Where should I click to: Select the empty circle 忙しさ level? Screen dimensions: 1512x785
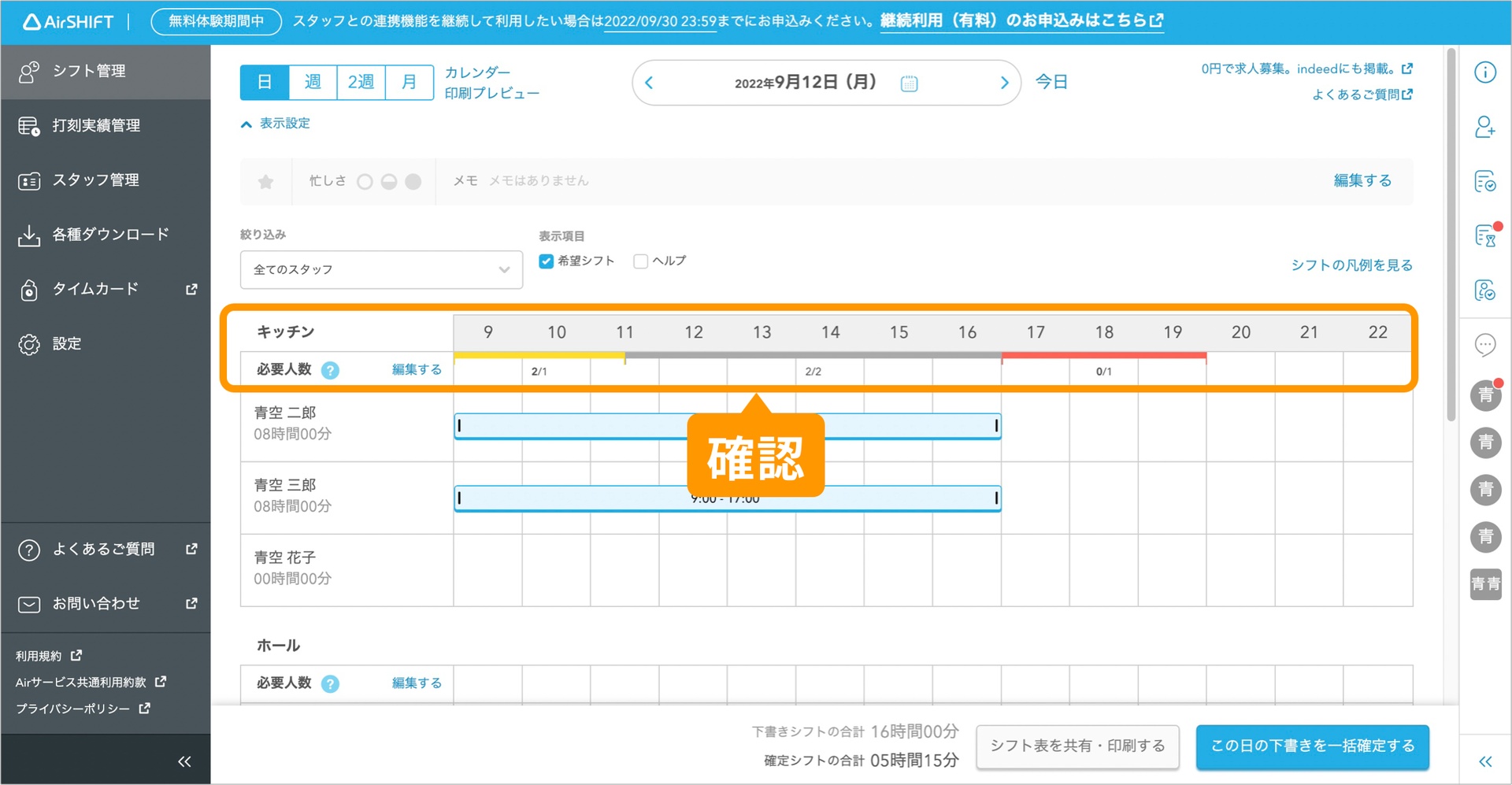coord(365,182)
